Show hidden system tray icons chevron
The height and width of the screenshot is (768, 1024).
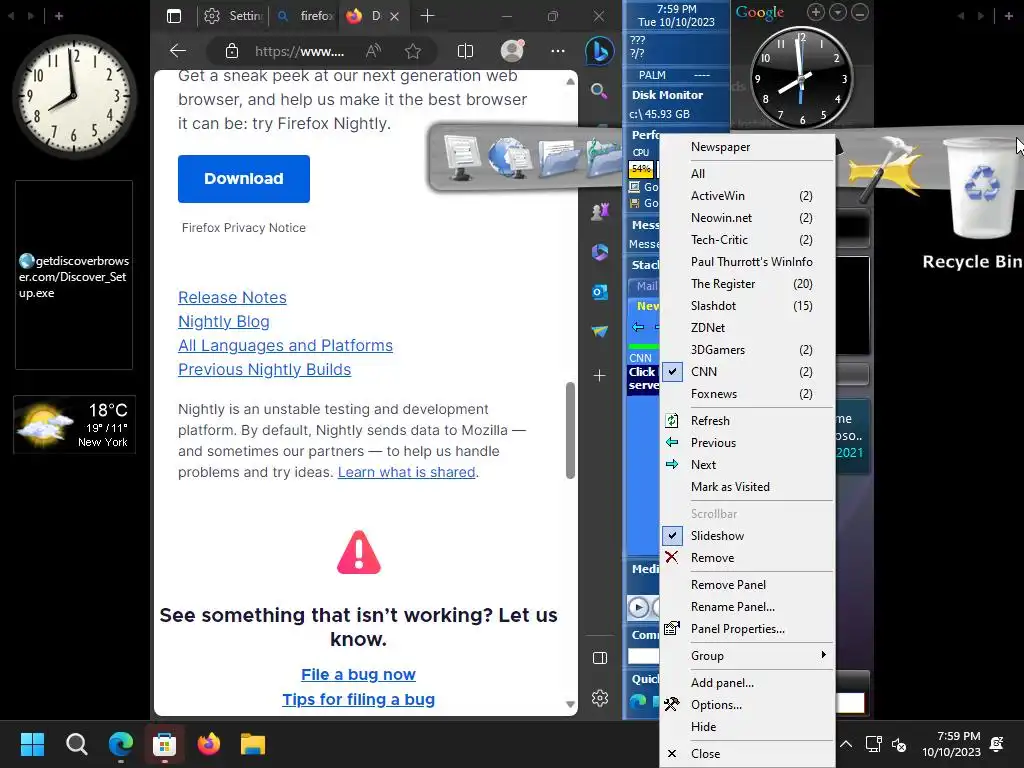tap(846, 744)
